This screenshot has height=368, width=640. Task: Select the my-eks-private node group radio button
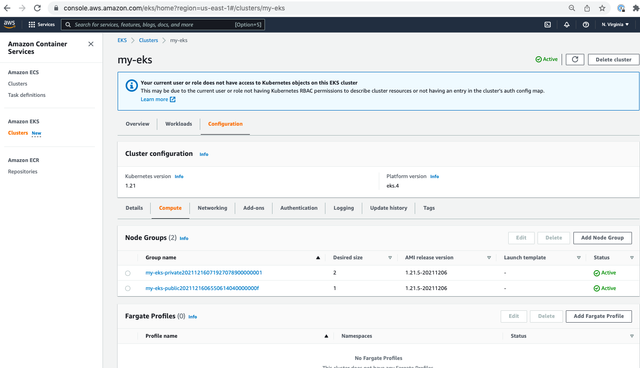tap(128, 273)
